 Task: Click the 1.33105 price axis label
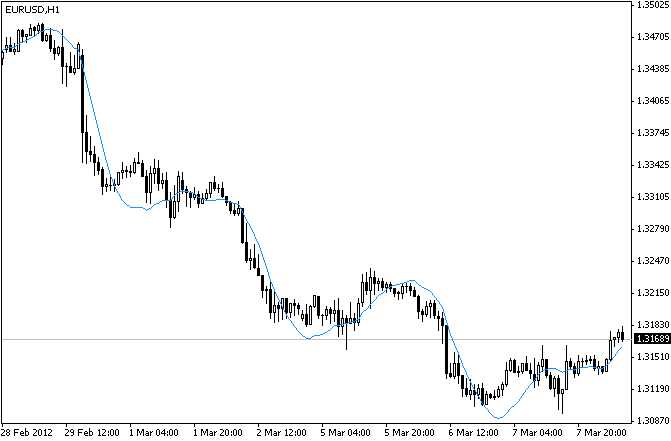pyautogui.click(x=652, y=196)
